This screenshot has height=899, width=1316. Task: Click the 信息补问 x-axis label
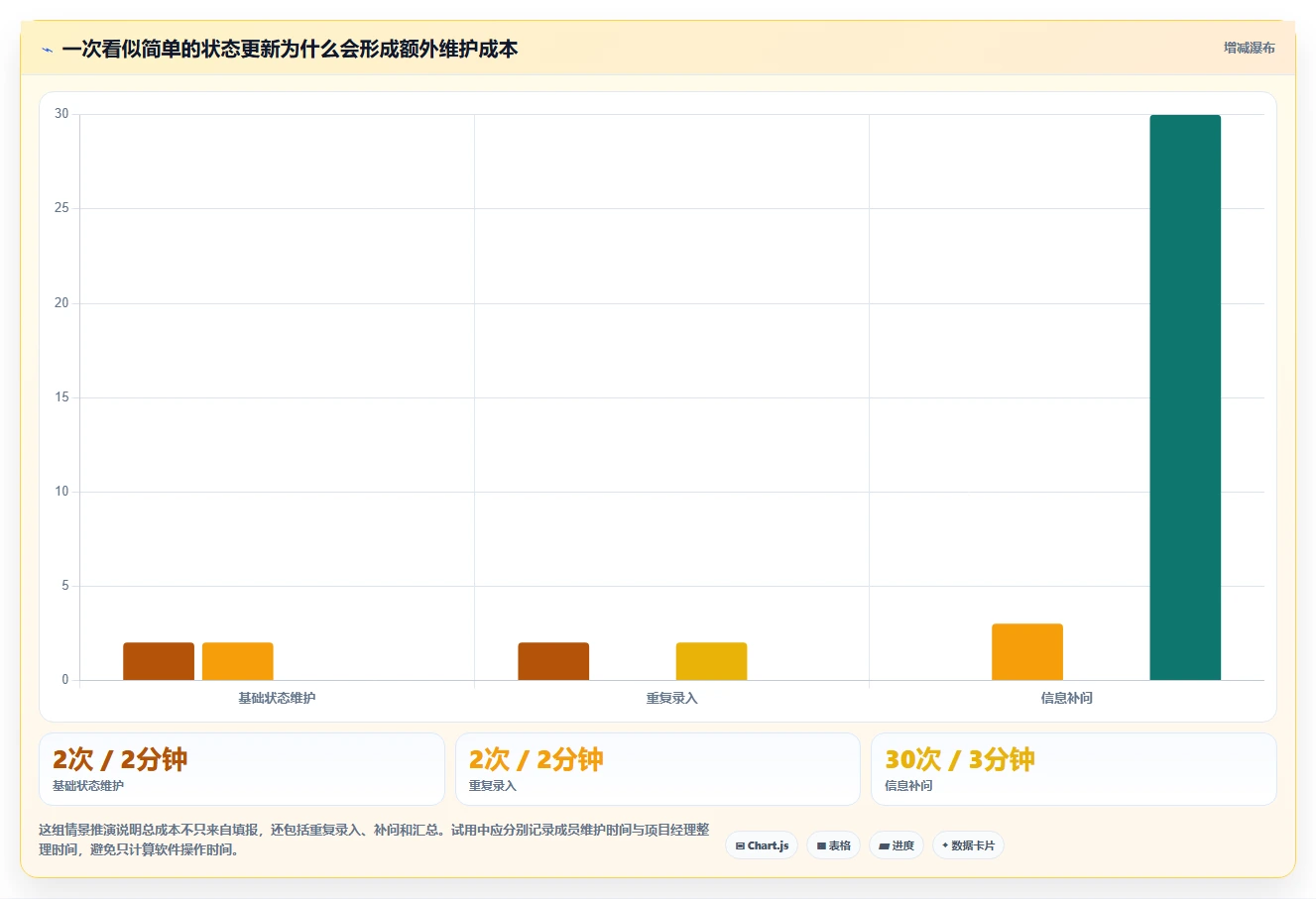1066,698
